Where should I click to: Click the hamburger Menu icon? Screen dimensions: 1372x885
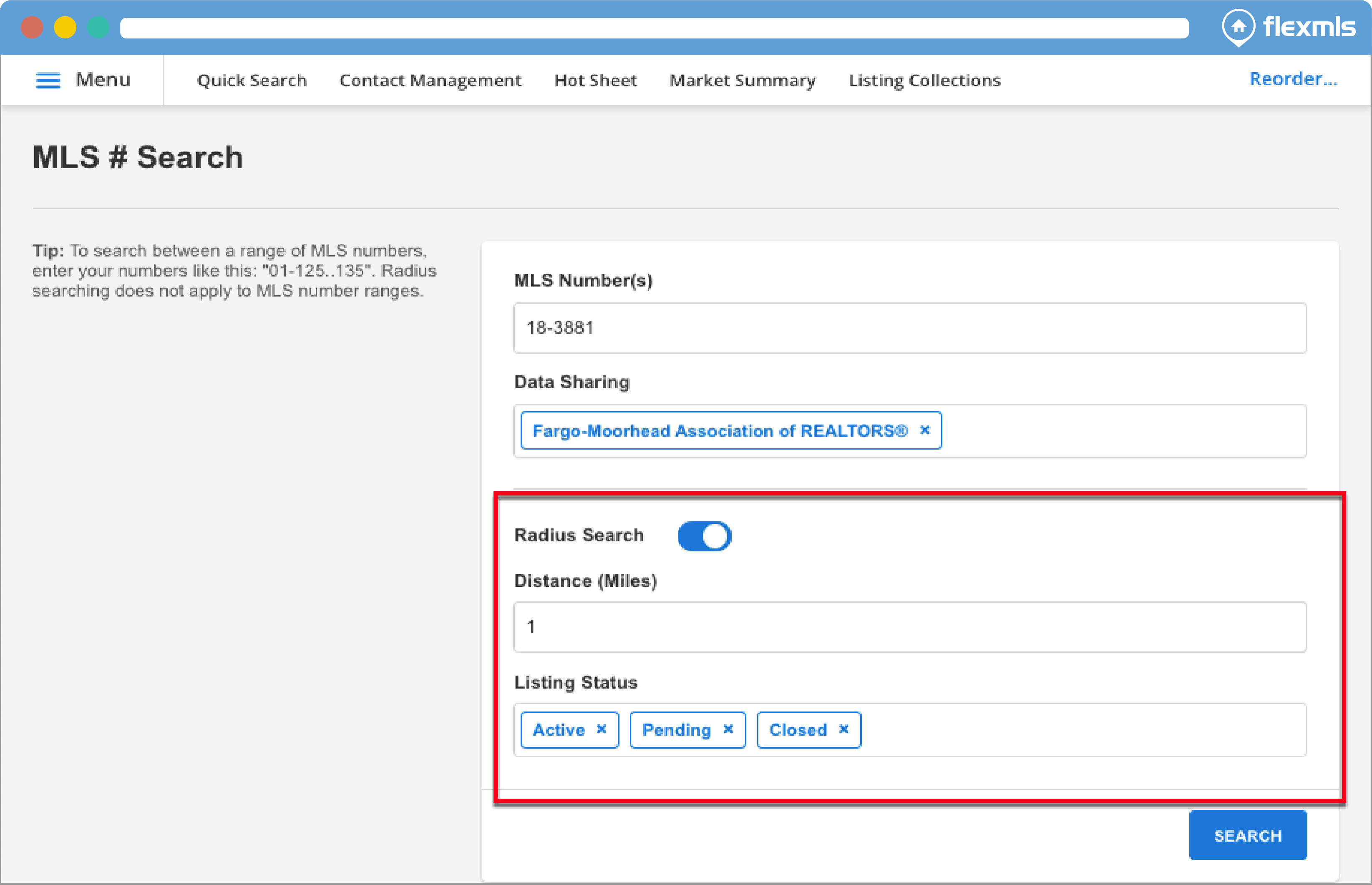(48, 80)
